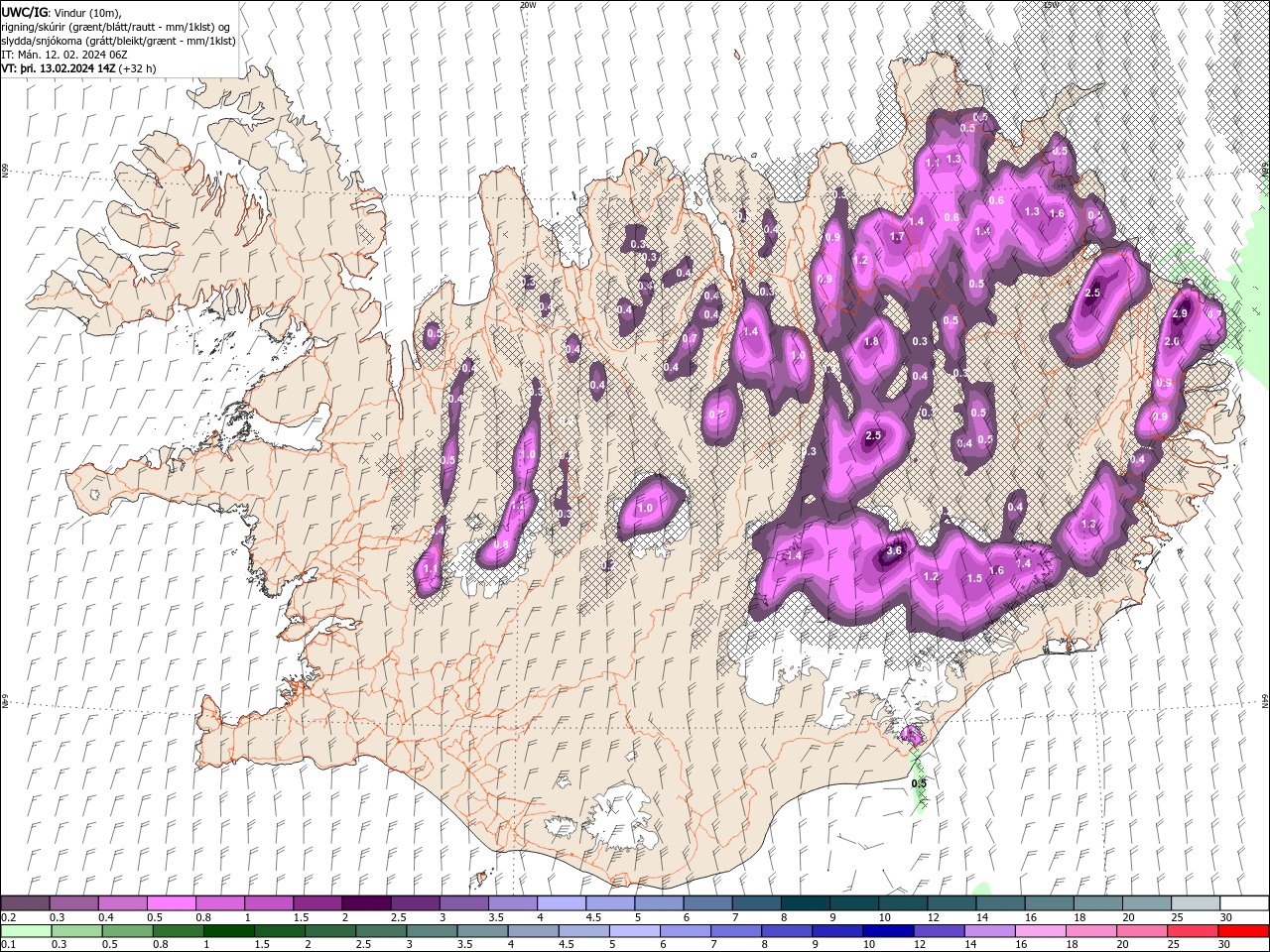Click the grey-purple 0.2 swatch in snow legend
The image size is (1270, 952).
coord(25,903)
